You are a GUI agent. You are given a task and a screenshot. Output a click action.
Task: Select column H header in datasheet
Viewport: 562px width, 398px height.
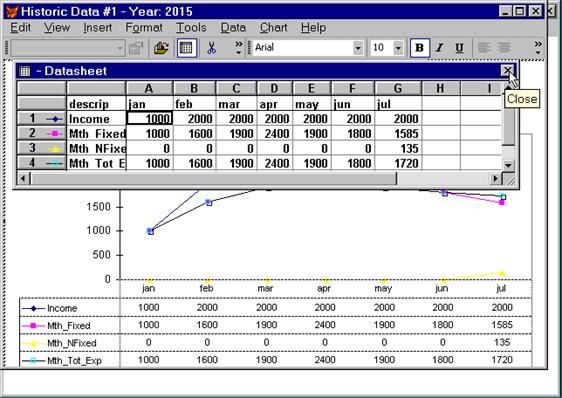click(x=440, y=89)
